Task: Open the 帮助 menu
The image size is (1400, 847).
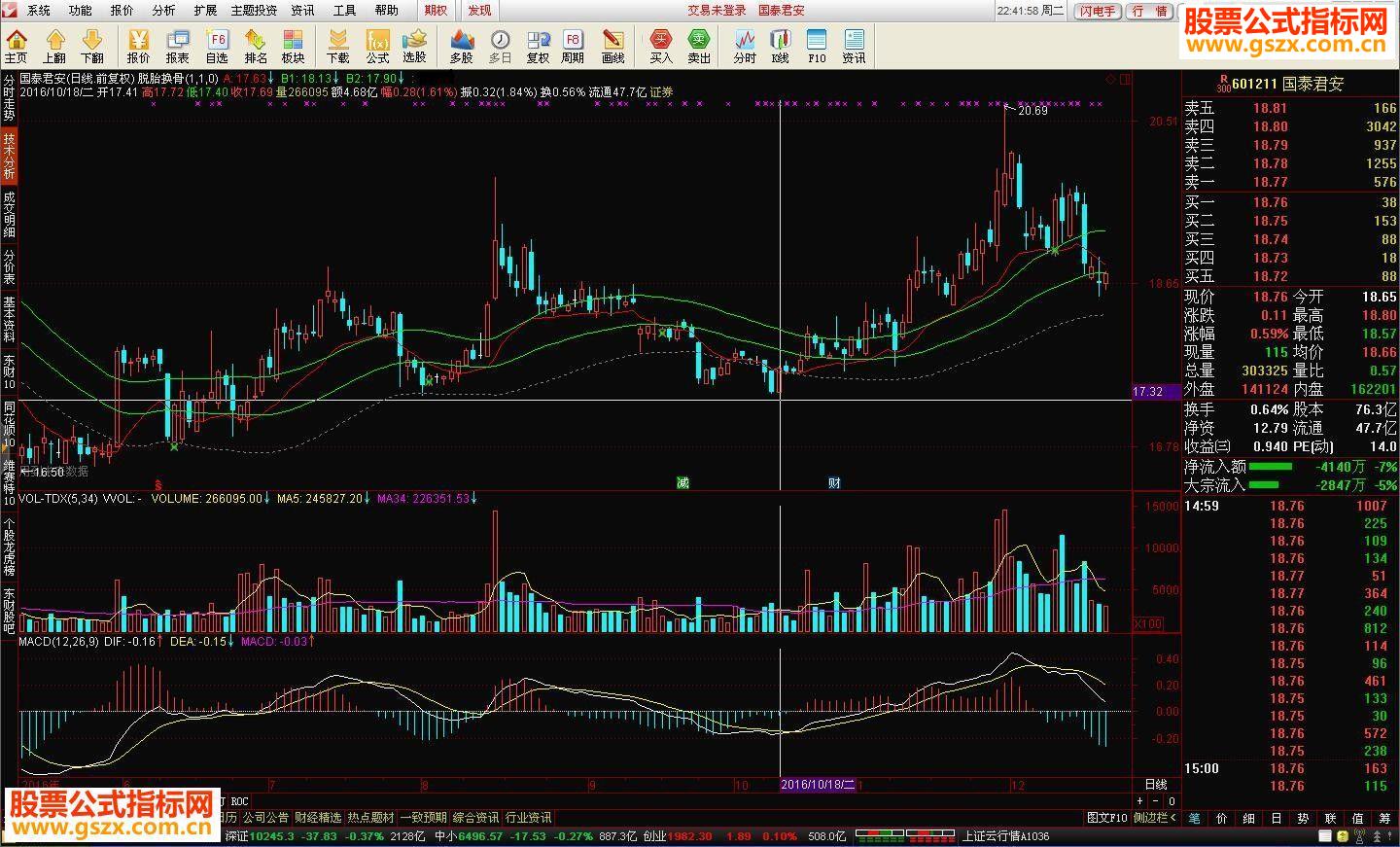Action: [387, 11]
